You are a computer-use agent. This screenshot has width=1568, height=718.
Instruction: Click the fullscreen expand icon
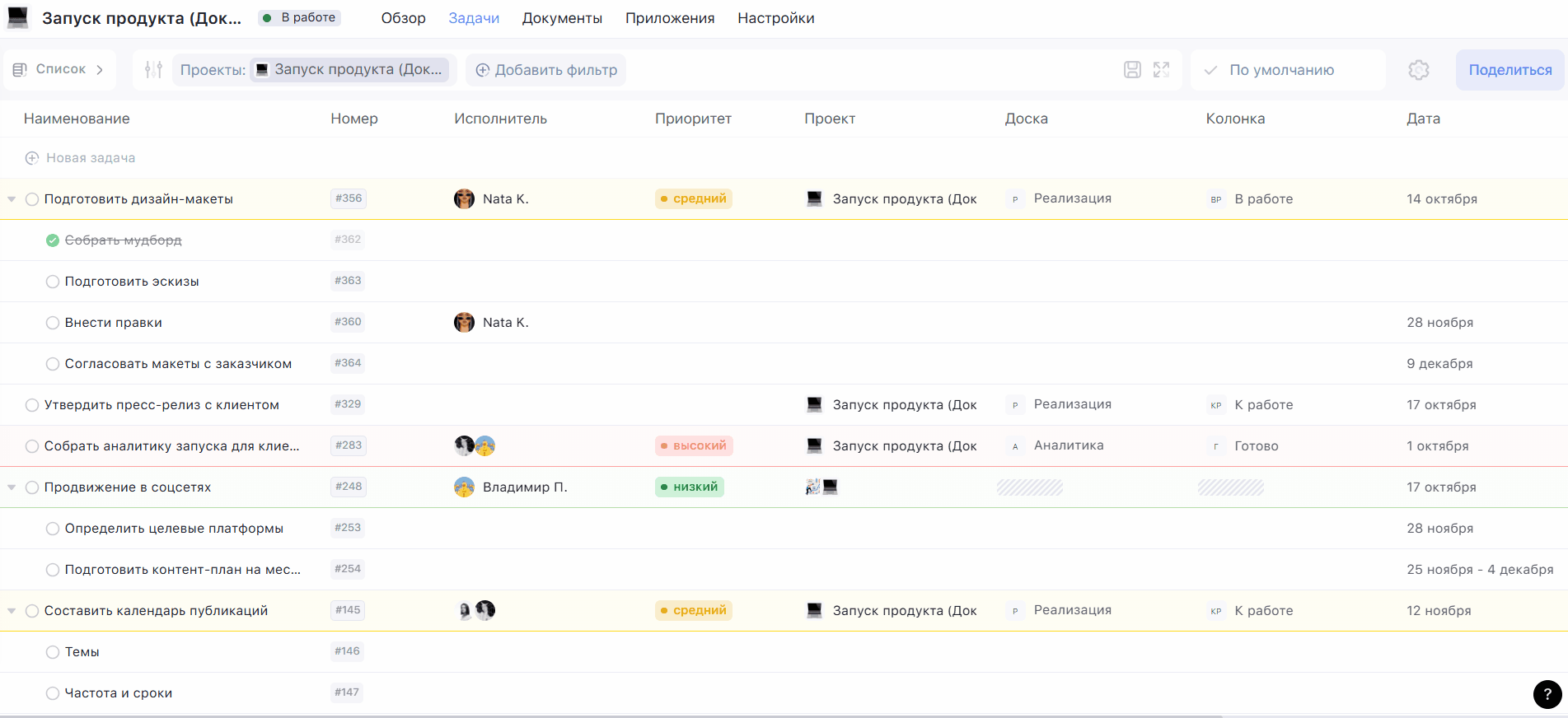[1161, 70]
